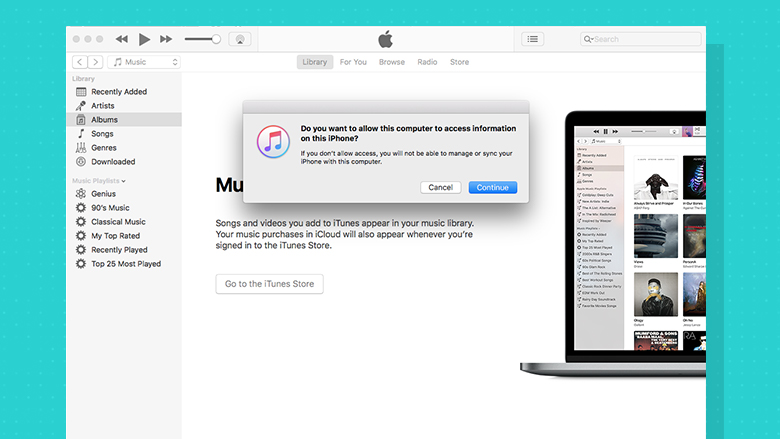Screen dimensions: 780x439
Task: Click the 90's Music gear icon
Action: point(81,207)
